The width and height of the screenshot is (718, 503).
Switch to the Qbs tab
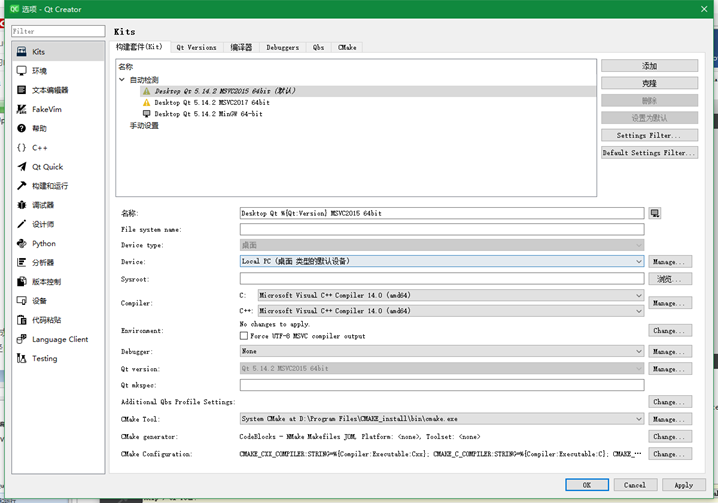point(319,47)
